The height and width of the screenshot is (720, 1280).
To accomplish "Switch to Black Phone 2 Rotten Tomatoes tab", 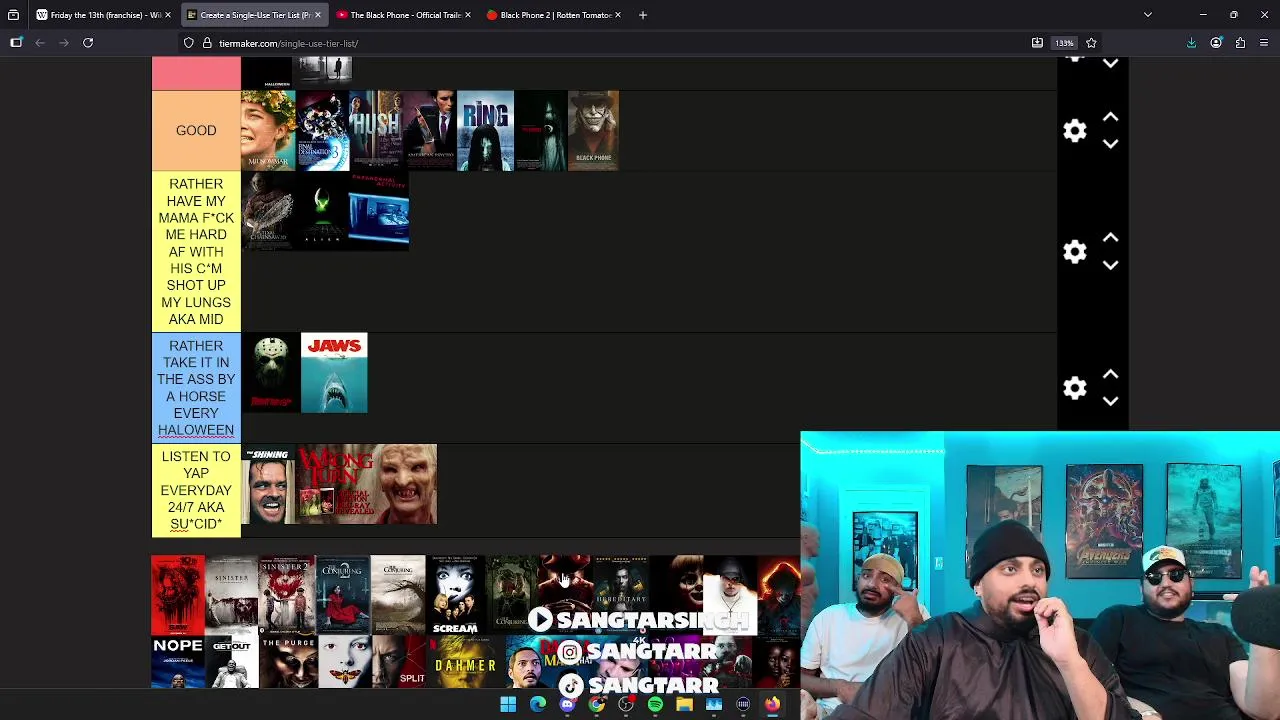I will point(552,15).
